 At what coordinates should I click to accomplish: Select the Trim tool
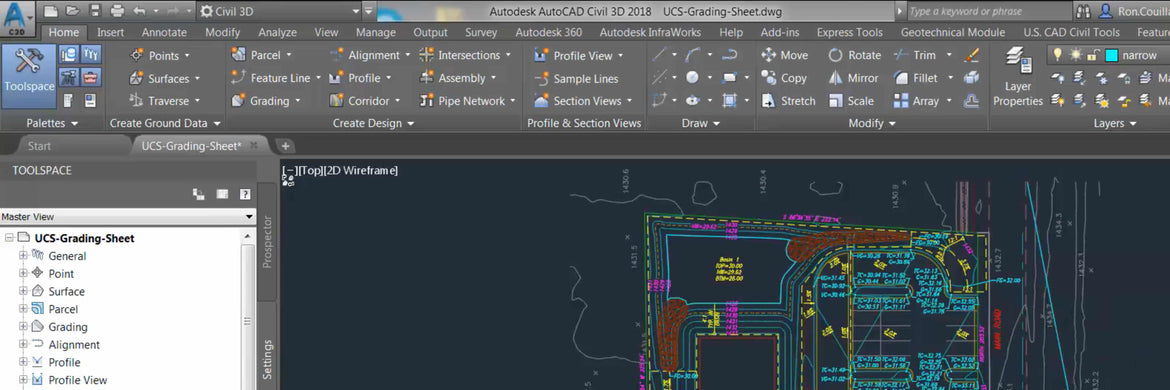[x=914, y=55]
